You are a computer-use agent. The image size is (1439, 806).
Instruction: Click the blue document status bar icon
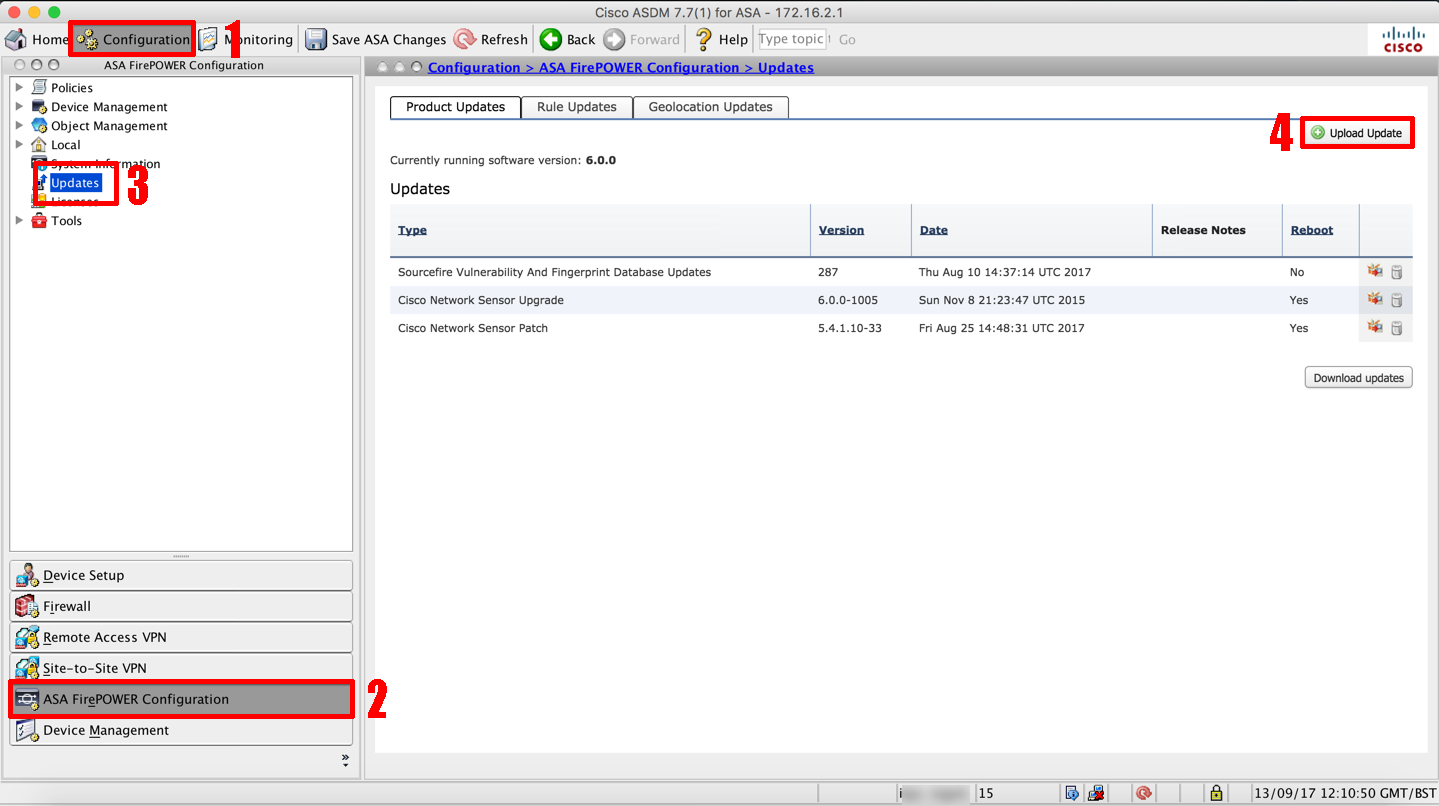tap(1072, 793)
